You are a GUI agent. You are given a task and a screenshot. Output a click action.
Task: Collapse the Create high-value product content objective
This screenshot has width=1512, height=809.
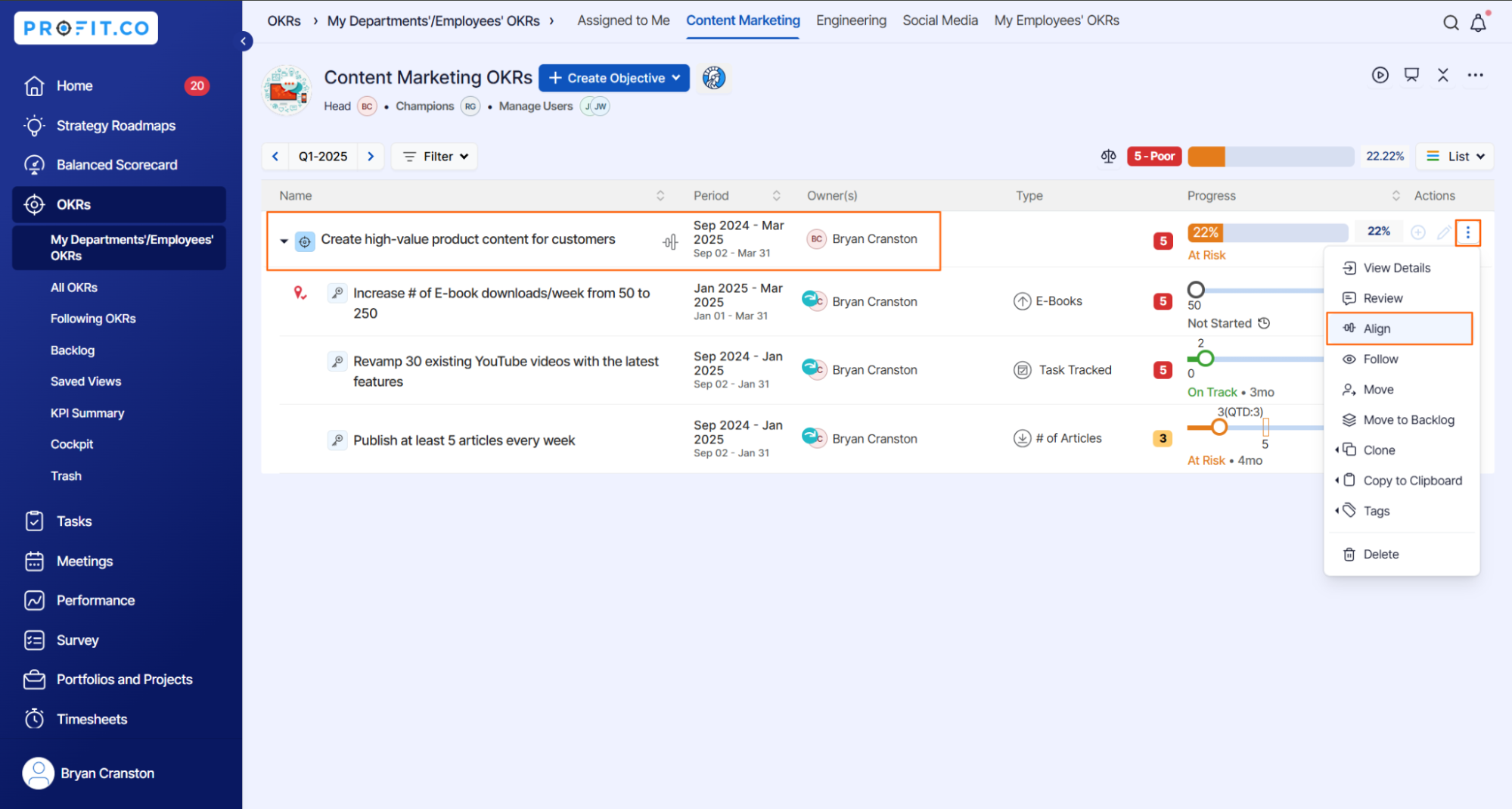click(x=284, y=241)
